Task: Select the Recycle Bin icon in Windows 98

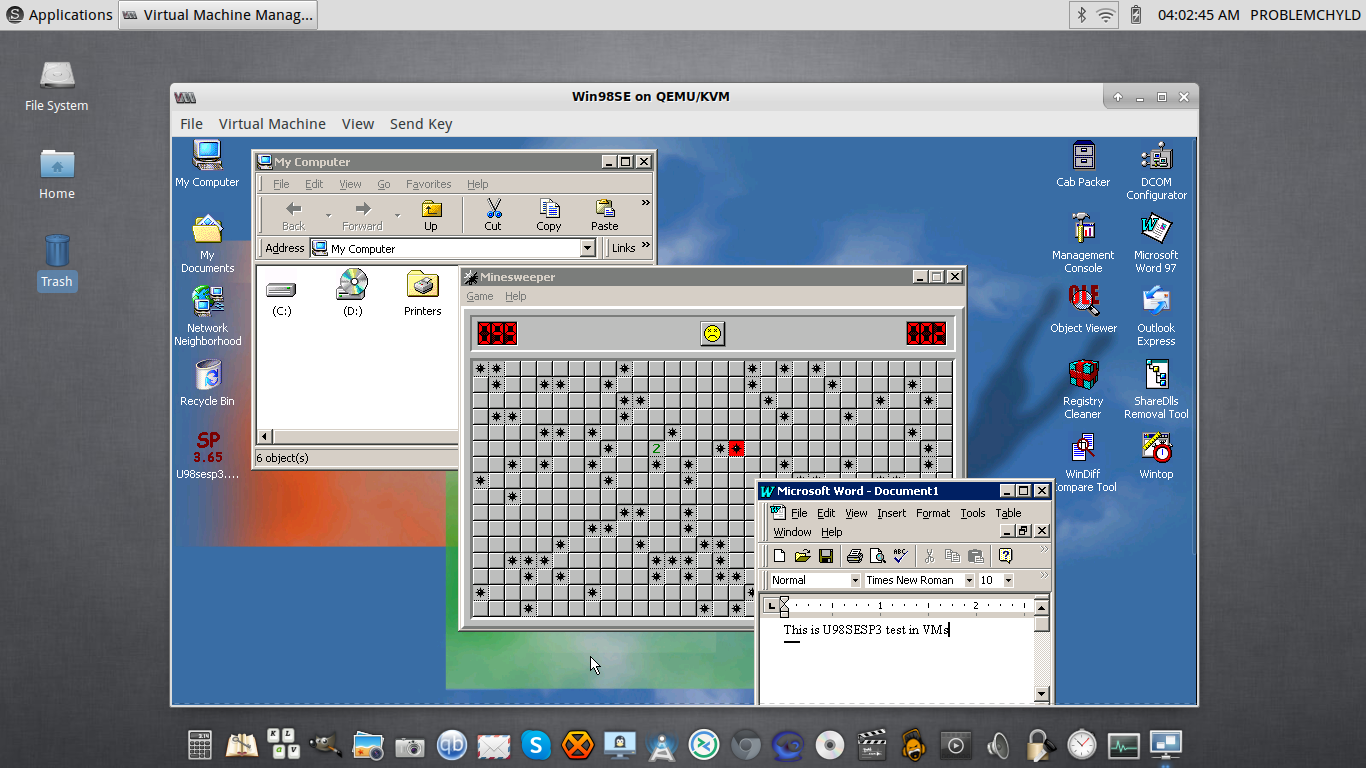Action: (x=207, y=383)
